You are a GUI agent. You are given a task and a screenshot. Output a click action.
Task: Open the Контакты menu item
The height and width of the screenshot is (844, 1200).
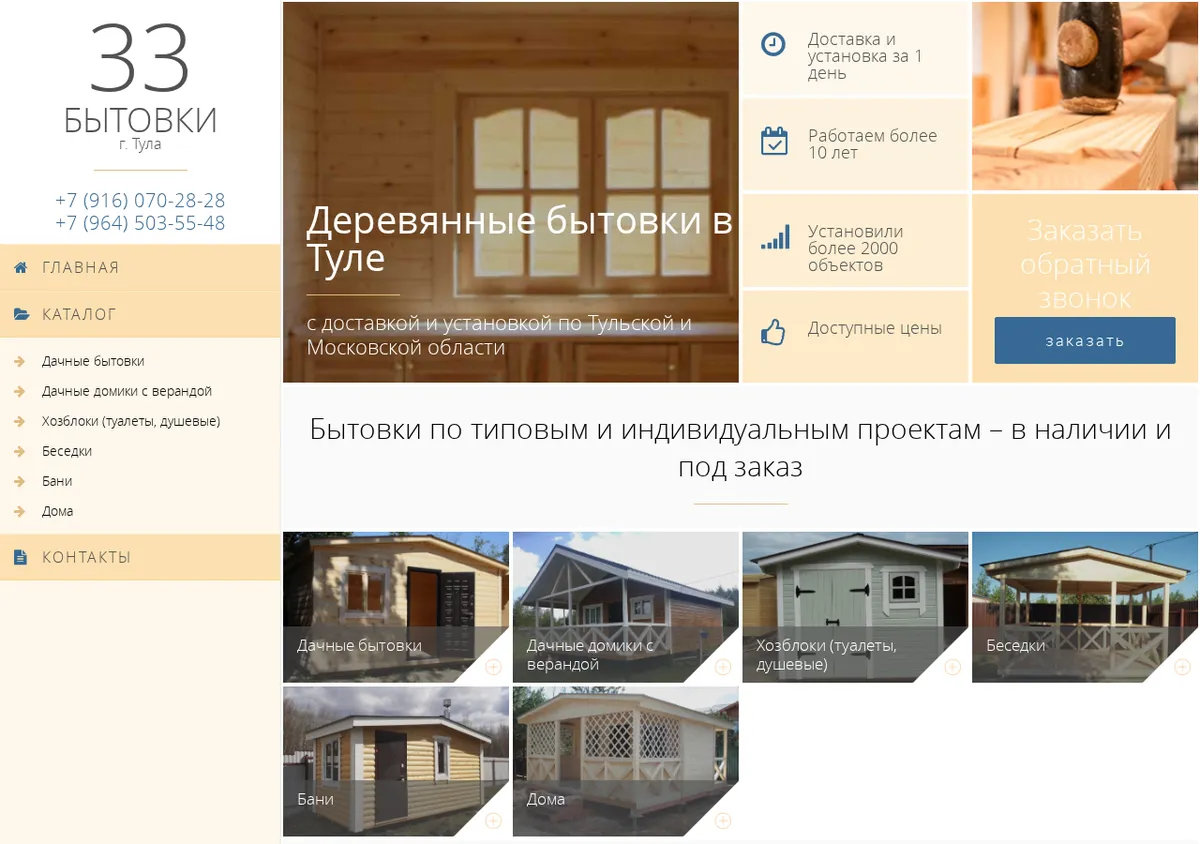(x=140, y=557)
